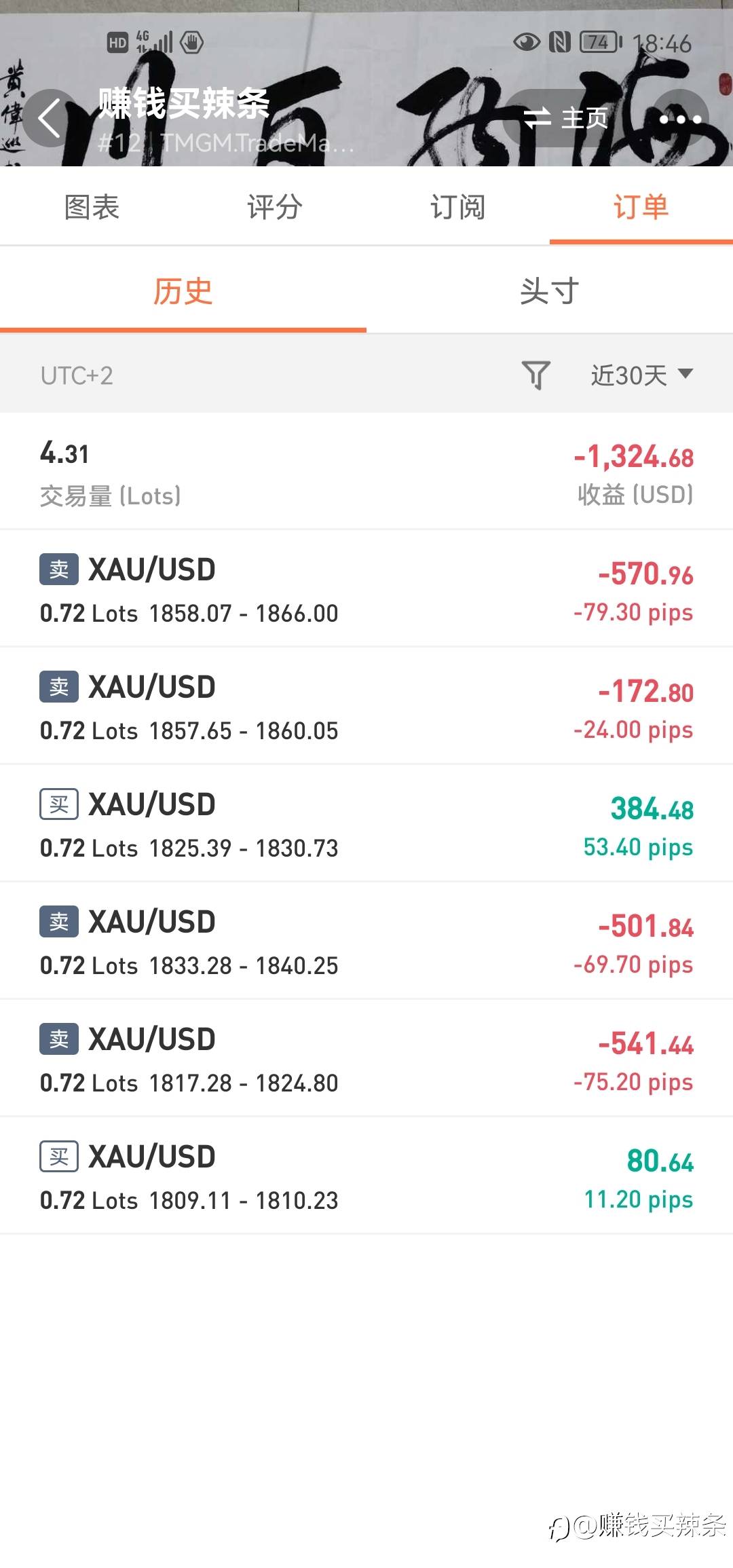Select the 订单 tab
Viewport: 733px width, 1568px height.
641,207
